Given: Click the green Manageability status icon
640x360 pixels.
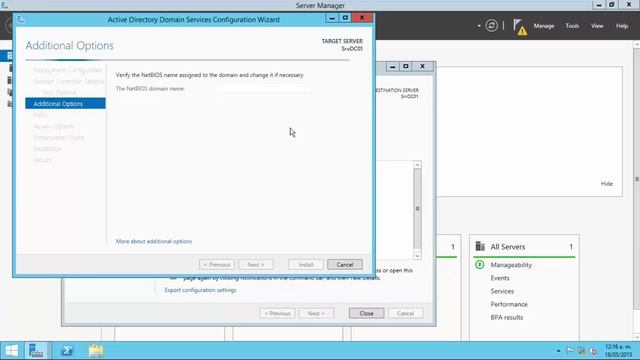Looking at the screenshot, I should [480, 265].
